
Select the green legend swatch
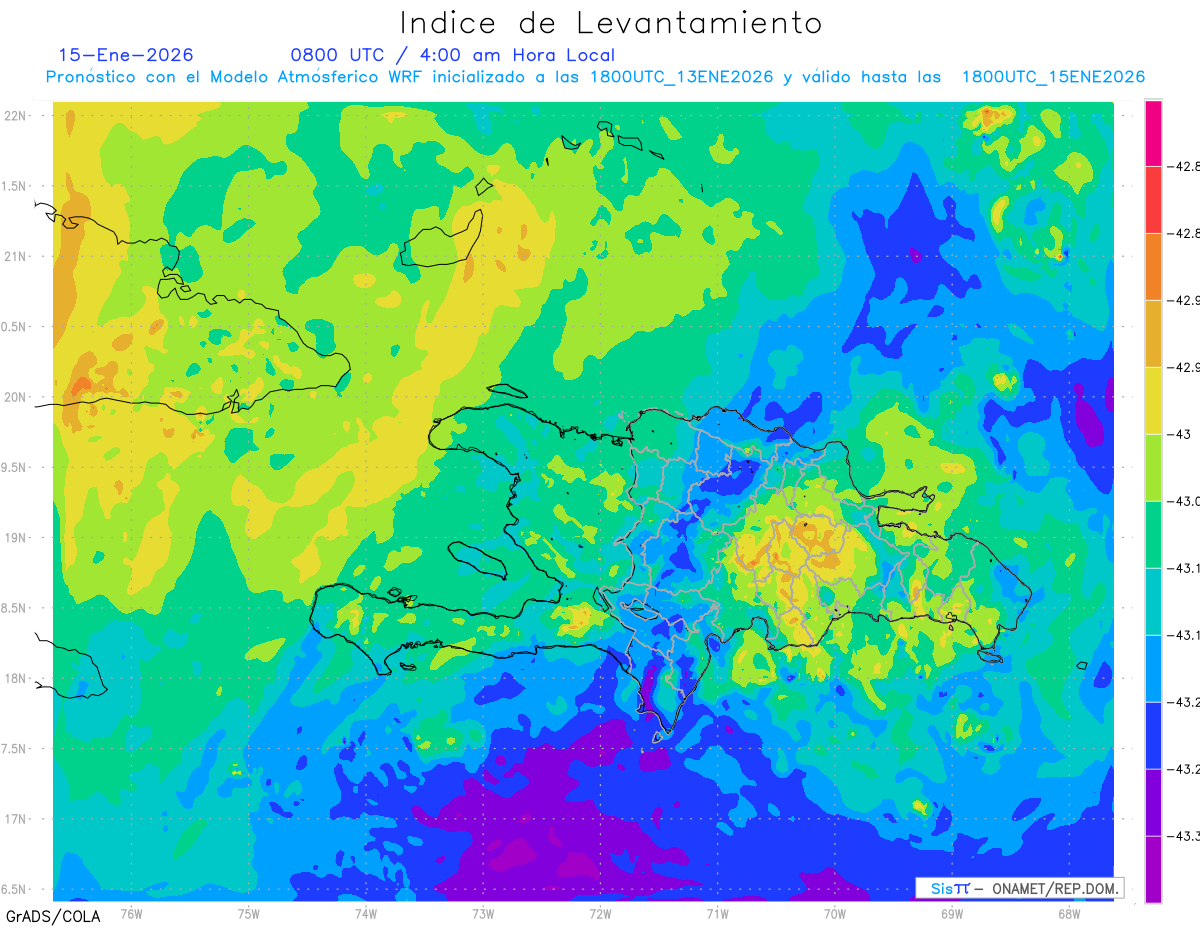click(1153, 535)
